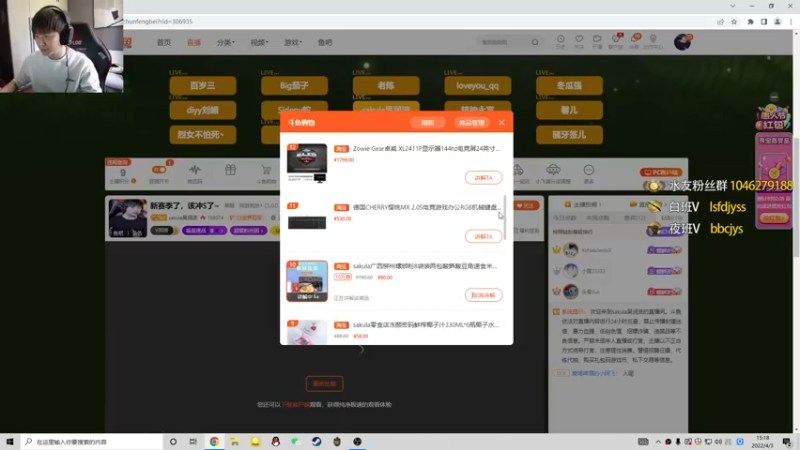Click the Windows taskbar search box

91,441
